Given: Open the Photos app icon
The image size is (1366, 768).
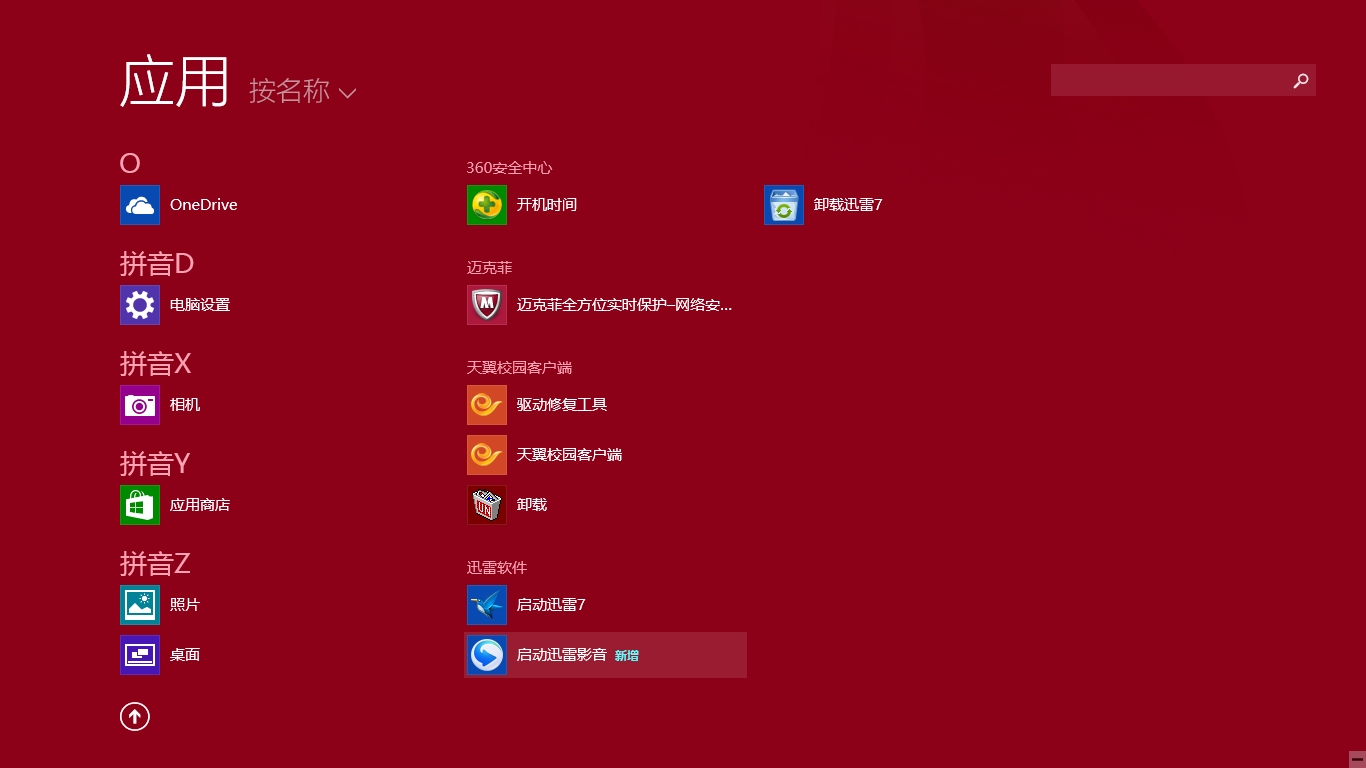Looking at the screenshot, I should point(140,605).
